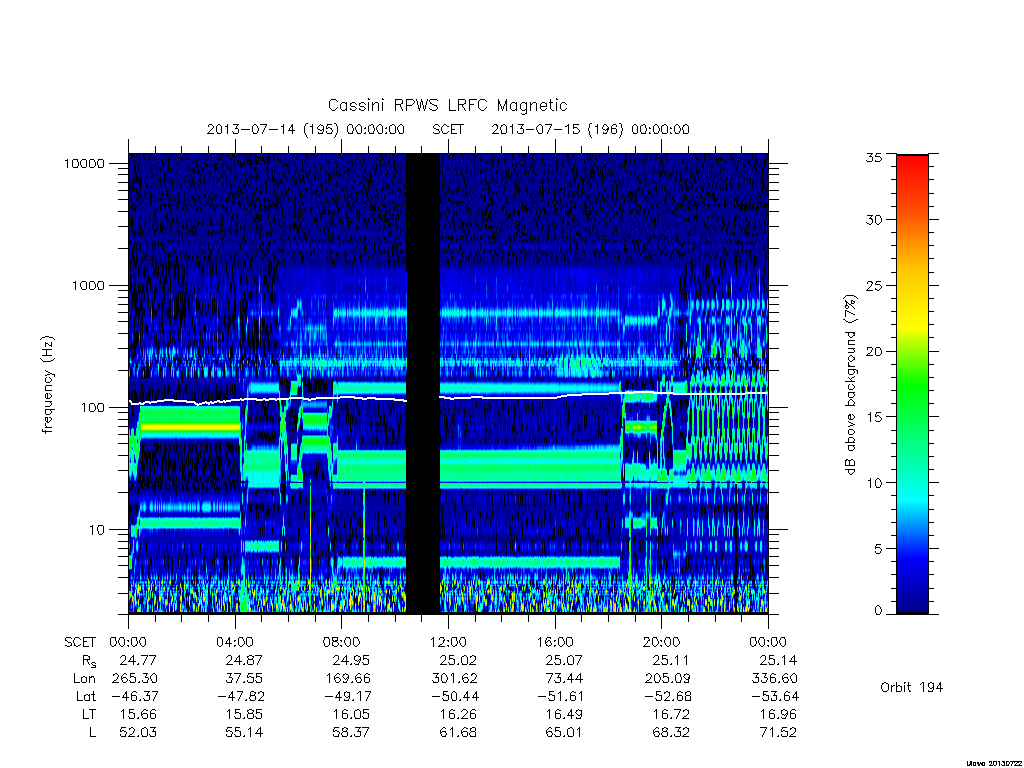Screen dimensions: 1024x768
Task: Click the 'Lat' row label
Action: point(86,696)
